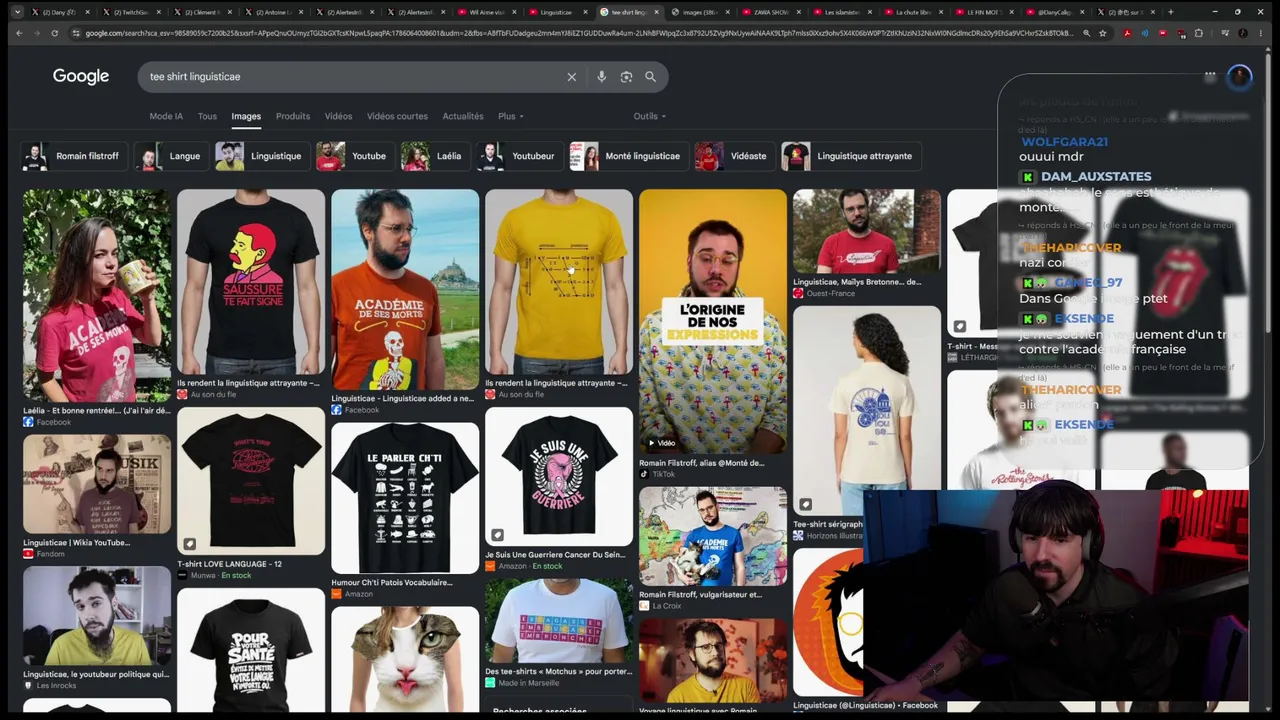This screenshot has height=720, width=1280.
Task: Open 'Romain Filstroff, vulgarisateur' La Croix link
Action: coord(700,595)
